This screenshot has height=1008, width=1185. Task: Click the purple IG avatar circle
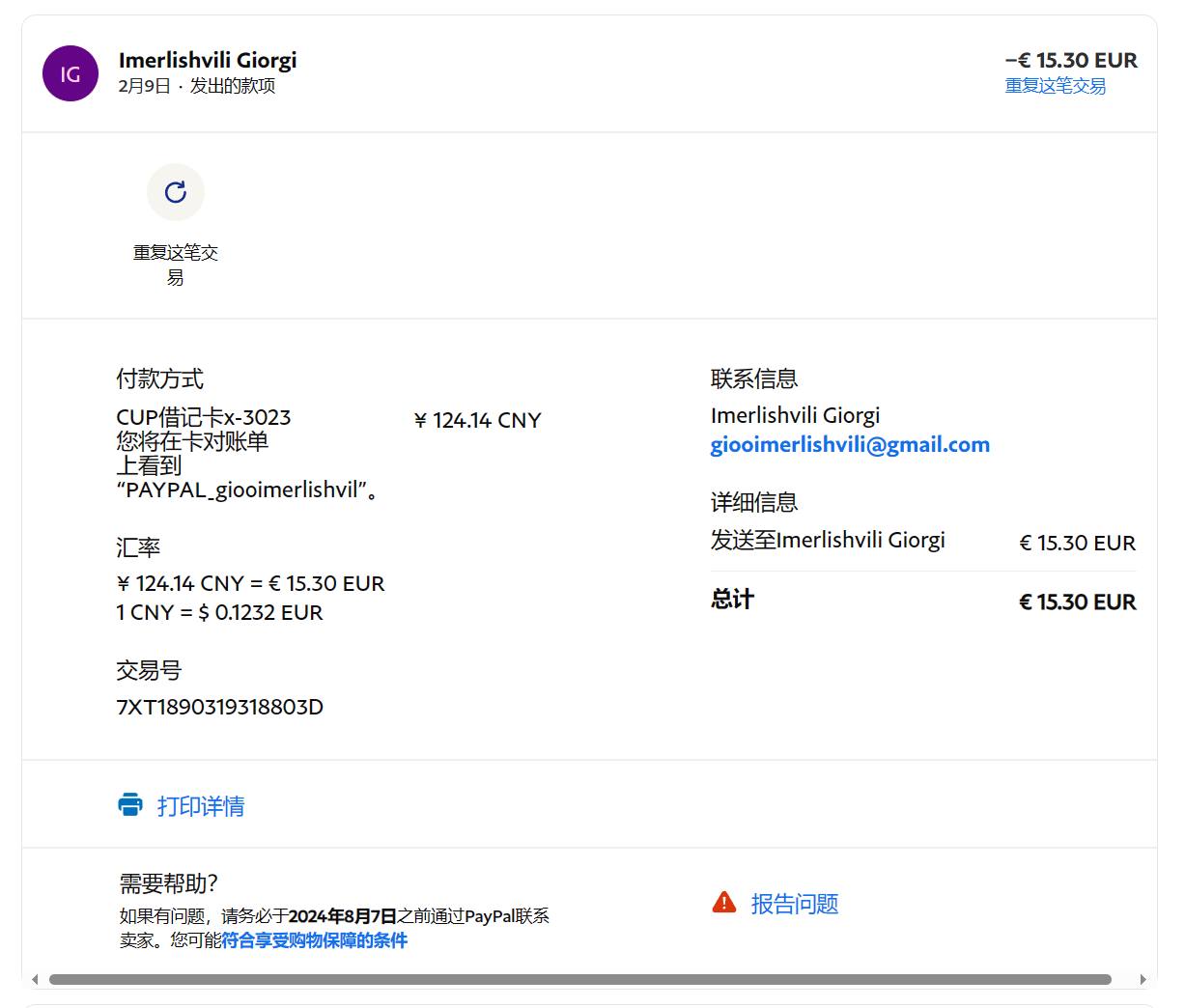coord(71,73)
